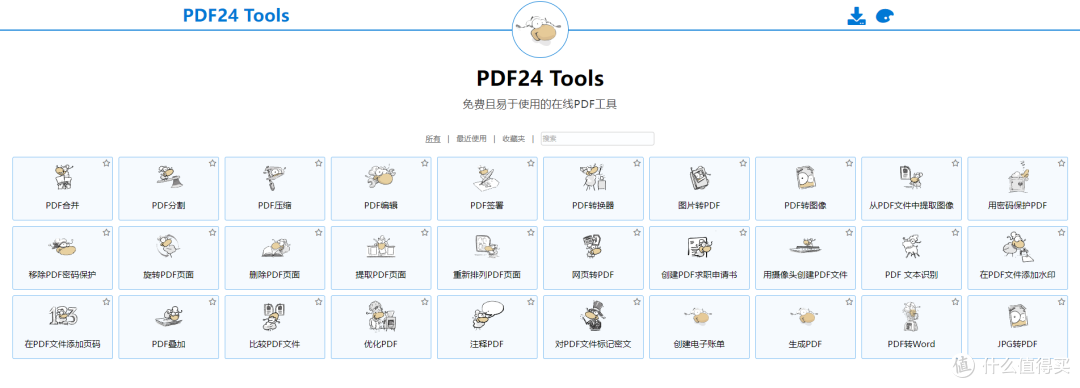This screenshot has height=388, width=1080.
Task: Open the PDF叠加 tool icon
Action: point(169,316)
